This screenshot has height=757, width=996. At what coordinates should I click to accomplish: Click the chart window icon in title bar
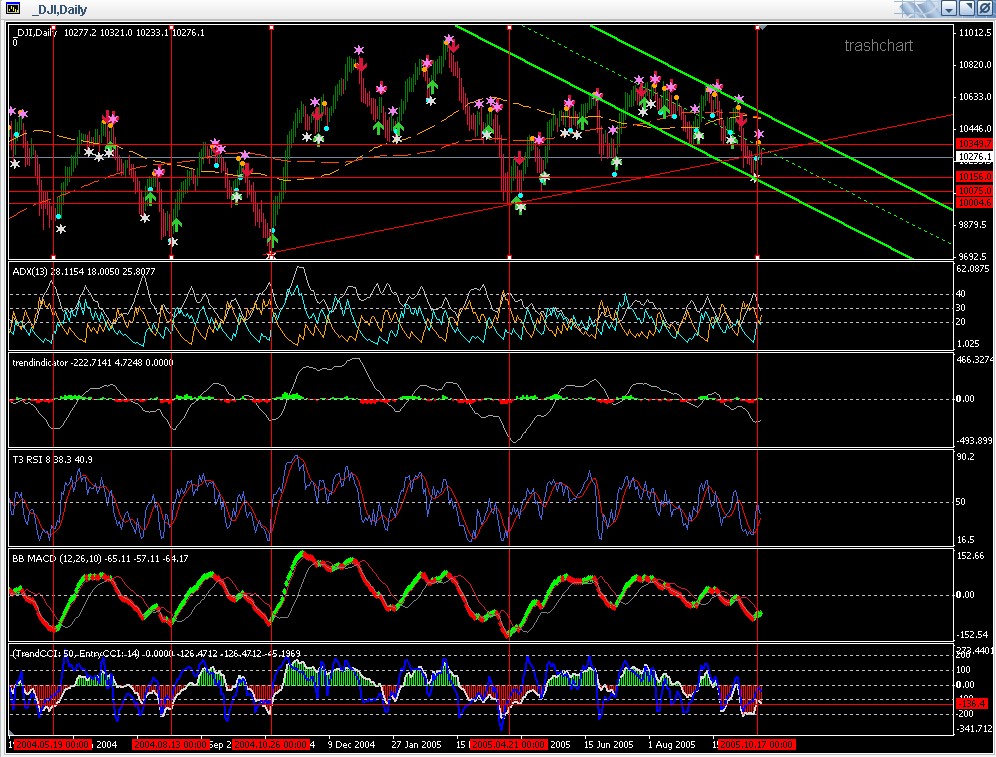(x=12, y=9)
